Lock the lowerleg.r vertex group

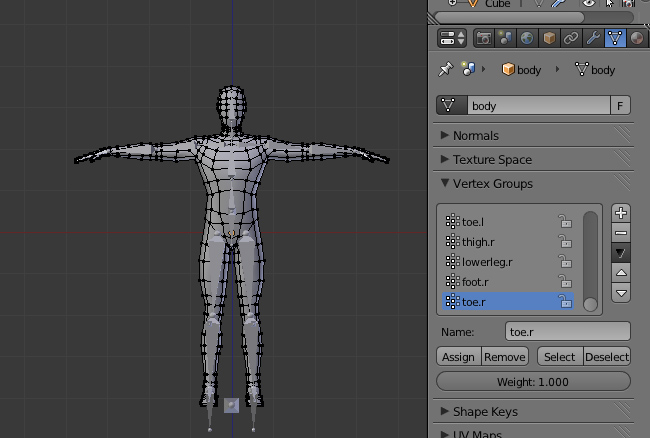(x=565, y=261)
